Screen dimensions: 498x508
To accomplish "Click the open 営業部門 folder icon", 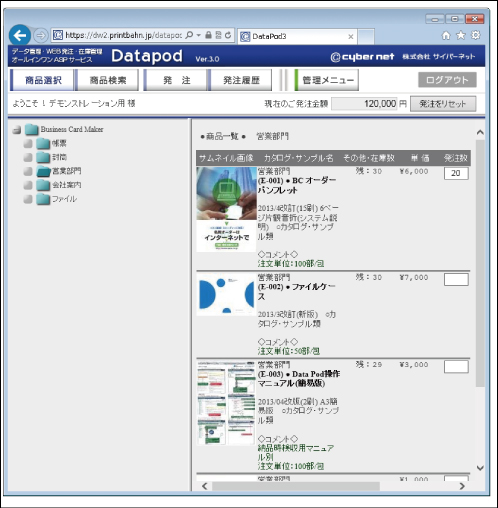I will coord(43,171).
